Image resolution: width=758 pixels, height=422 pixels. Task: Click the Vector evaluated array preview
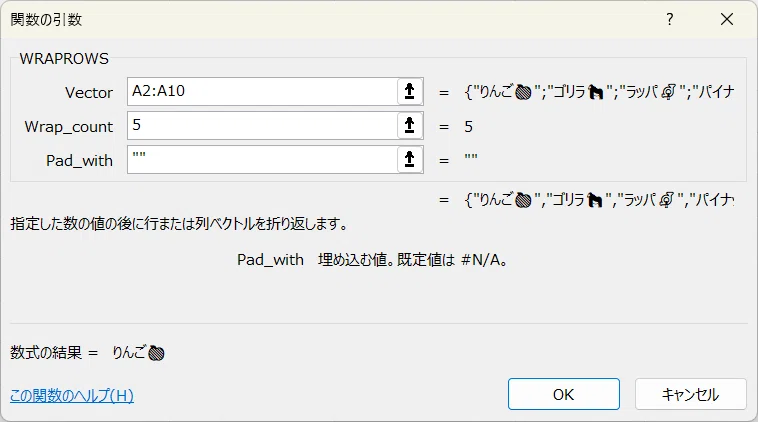[599, 92]
